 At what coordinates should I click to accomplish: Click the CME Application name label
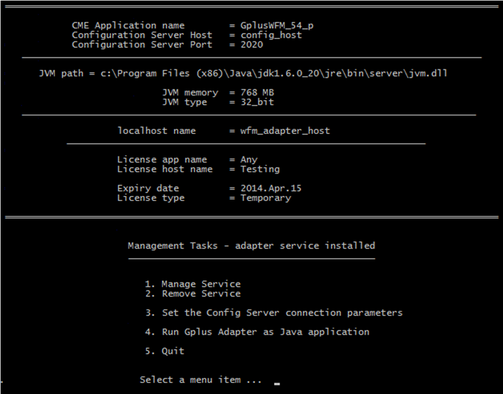[128, 26]
